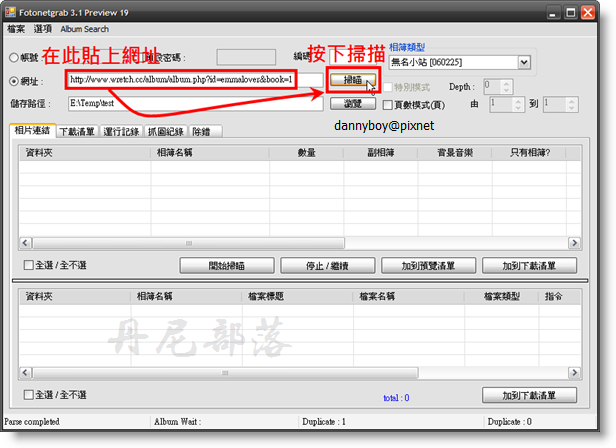Click the 瀏覽 browse button

352,104
